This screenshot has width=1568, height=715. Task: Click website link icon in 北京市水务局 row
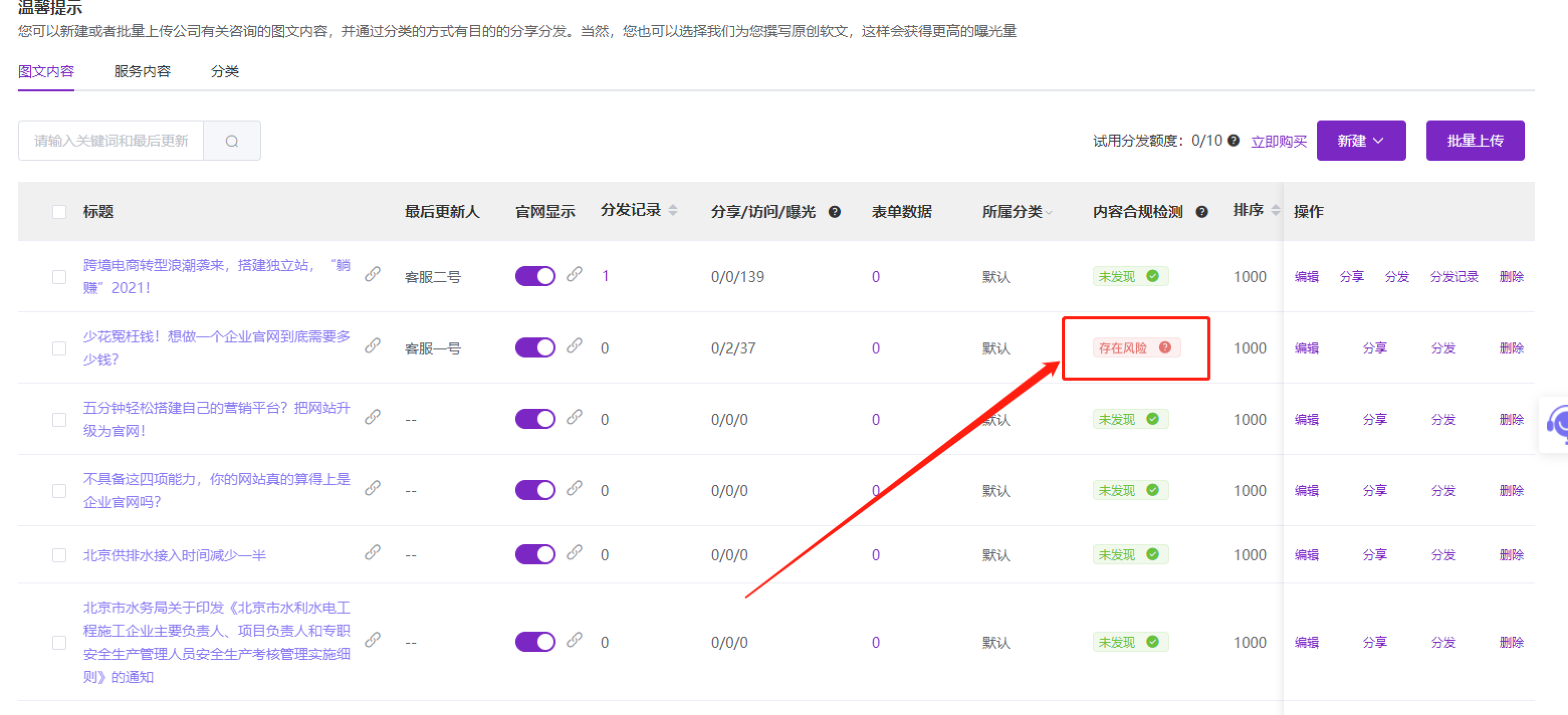coord(574,639)
